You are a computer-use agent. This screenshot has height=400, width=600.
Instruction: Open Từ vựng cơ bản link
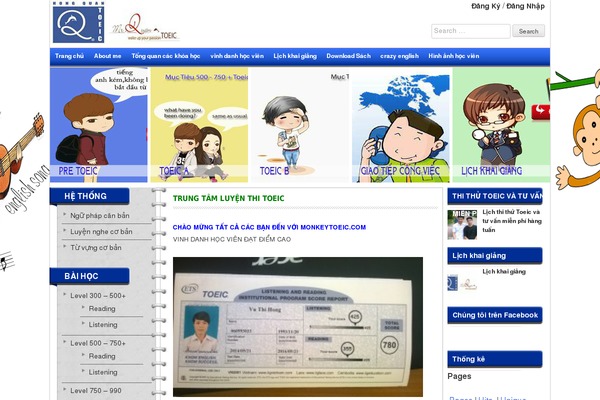(96, 248)
